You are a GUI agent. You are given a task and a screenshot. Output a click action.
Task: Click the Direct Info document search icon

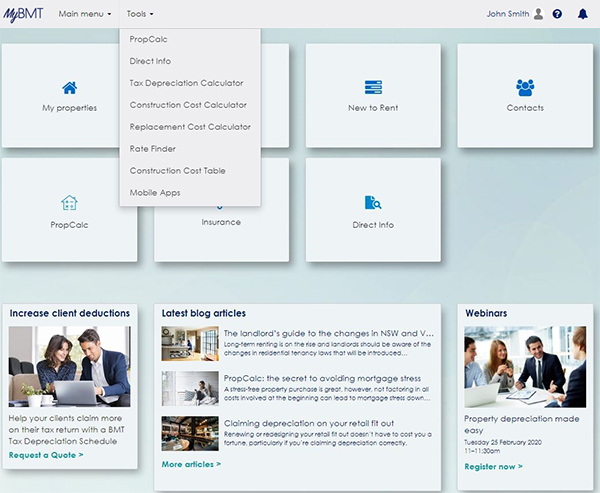pyautogui.click(x=373, y=202)
